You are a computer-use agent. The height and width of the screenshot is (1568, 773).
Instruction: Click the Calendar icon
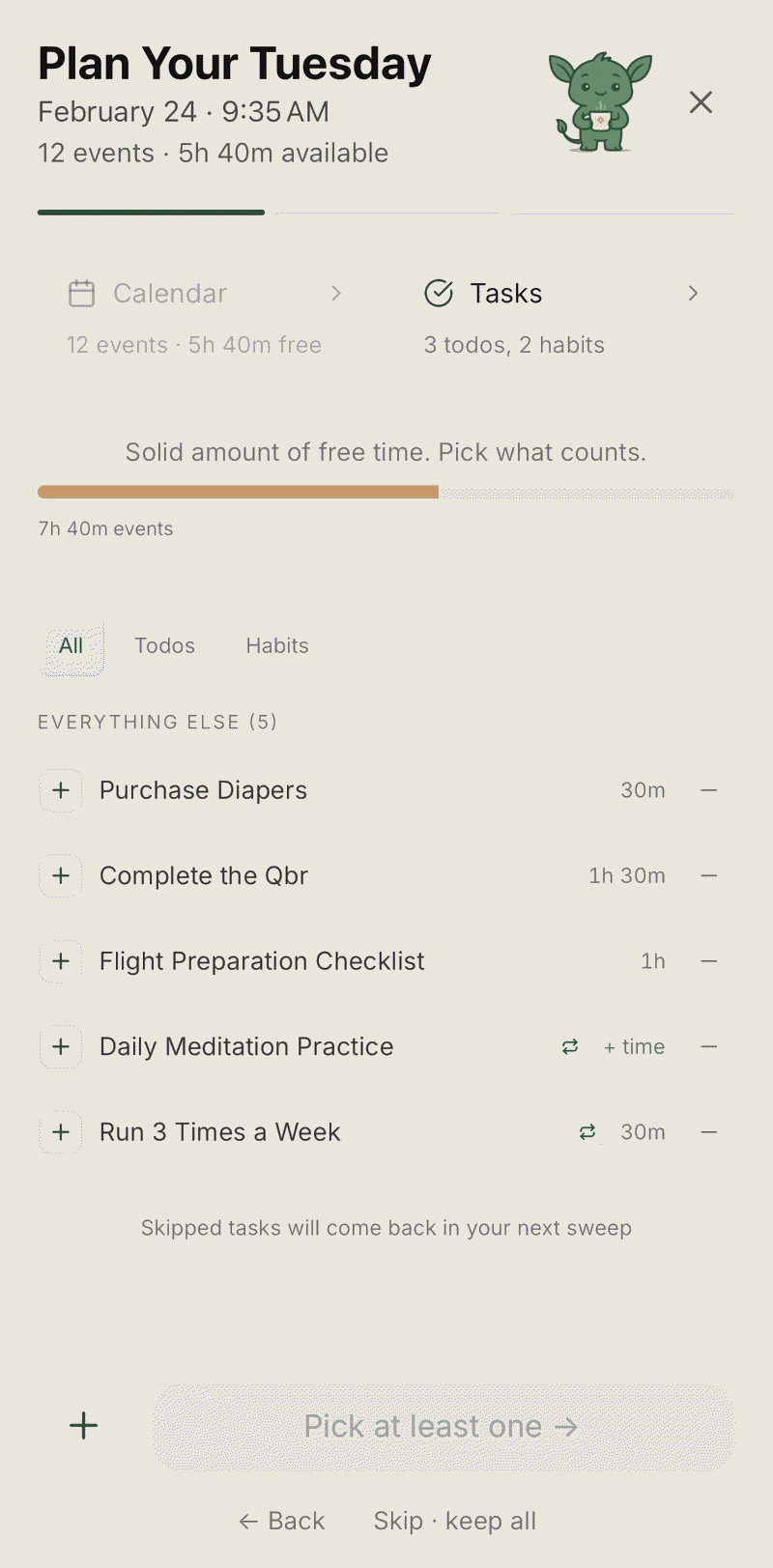[82, 293]
